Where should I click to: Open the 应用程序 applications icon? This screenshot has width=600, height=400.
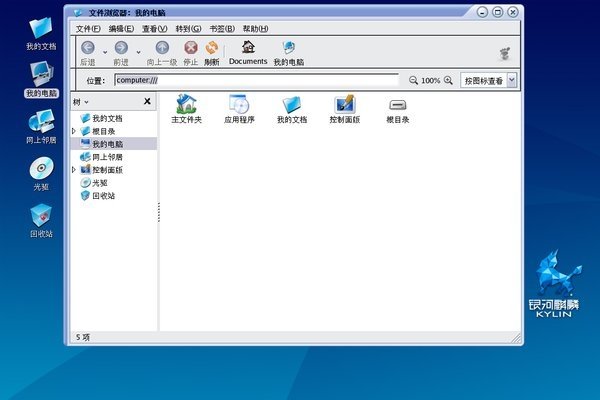pos(239,108)
